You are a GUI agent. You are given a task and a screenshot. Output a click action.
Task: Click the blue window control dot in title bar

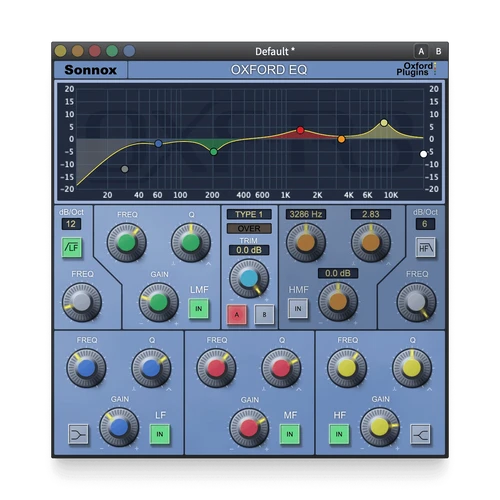tap(129, 51)
